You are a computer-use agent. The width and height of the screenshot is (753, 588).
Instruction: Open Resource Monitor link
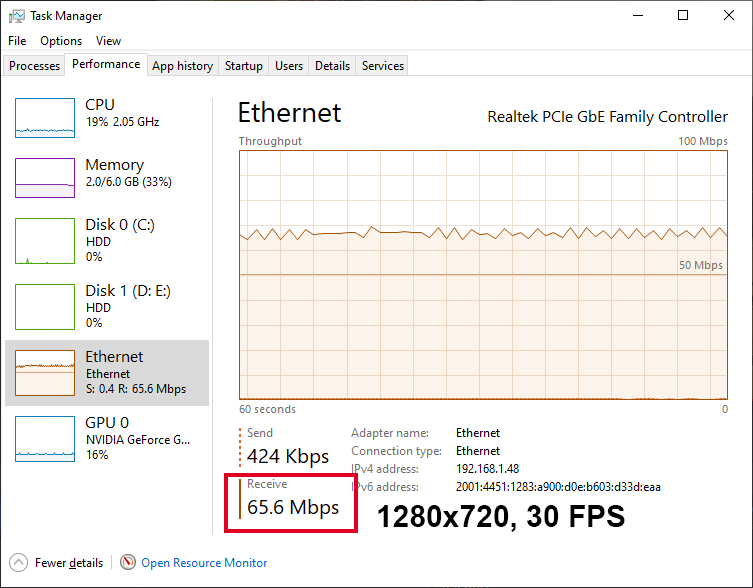point(204,563)
